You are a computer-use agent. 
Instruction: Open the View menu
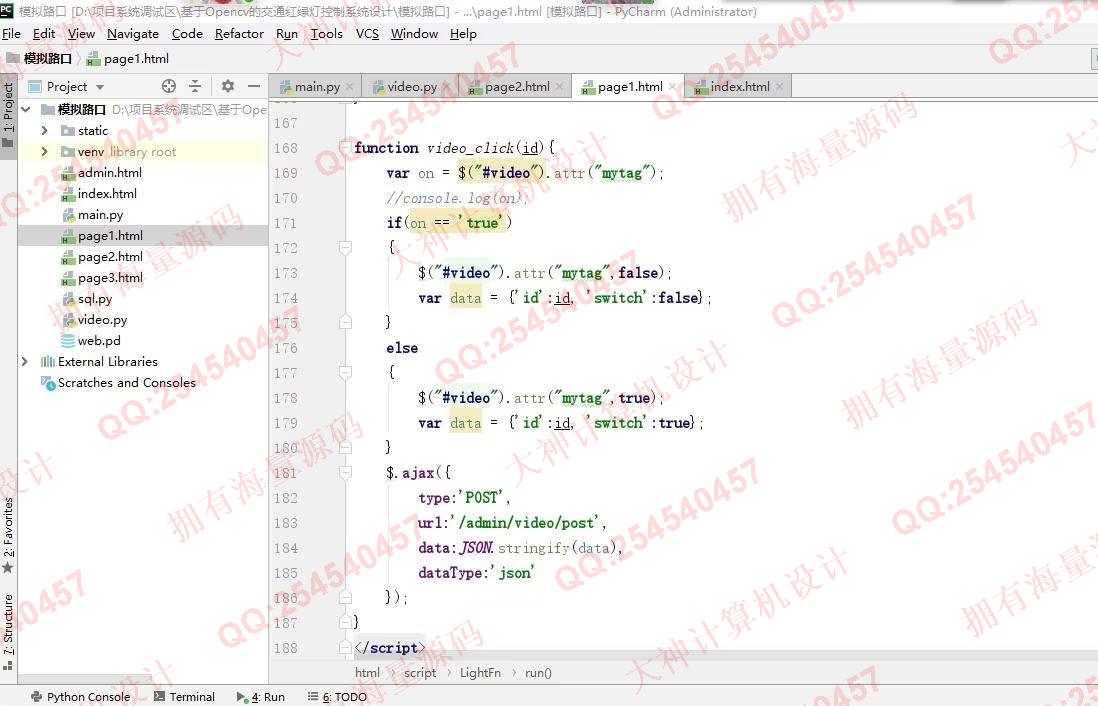coord(81,34)
